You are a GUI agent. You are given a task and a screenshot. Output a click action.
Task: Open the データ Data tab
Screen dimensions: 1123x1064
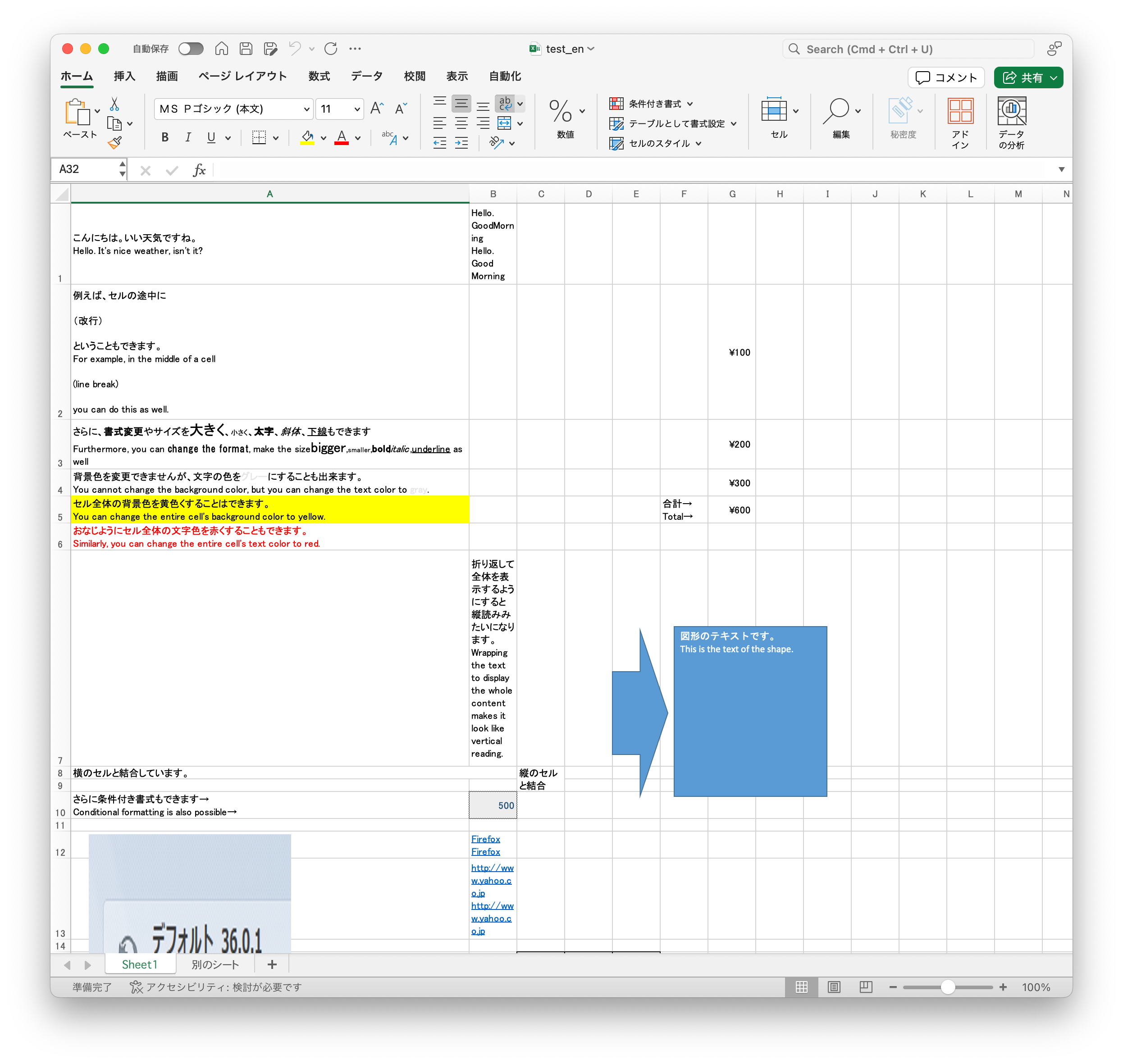[x=366, y=77]
